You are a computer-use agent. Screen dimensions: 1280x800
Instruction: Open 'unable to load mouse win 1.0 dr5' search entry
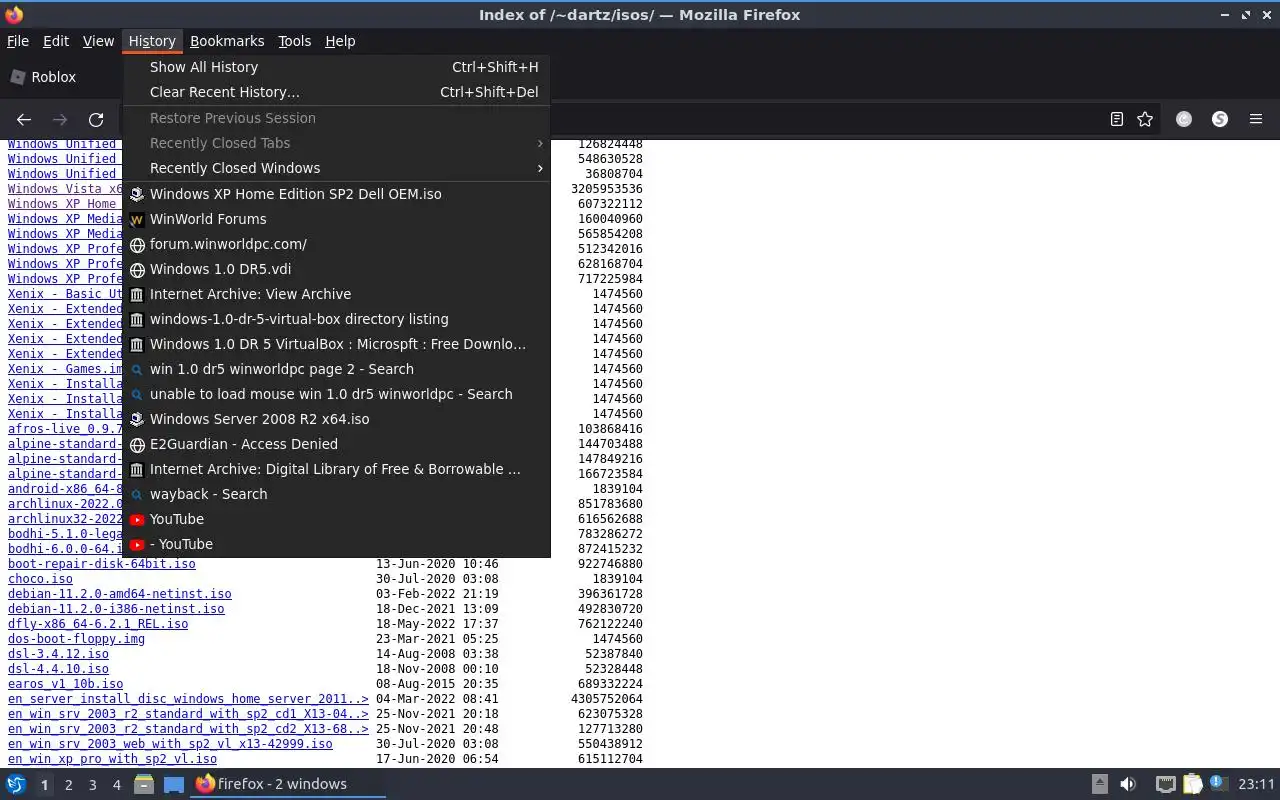coord(336,394)
